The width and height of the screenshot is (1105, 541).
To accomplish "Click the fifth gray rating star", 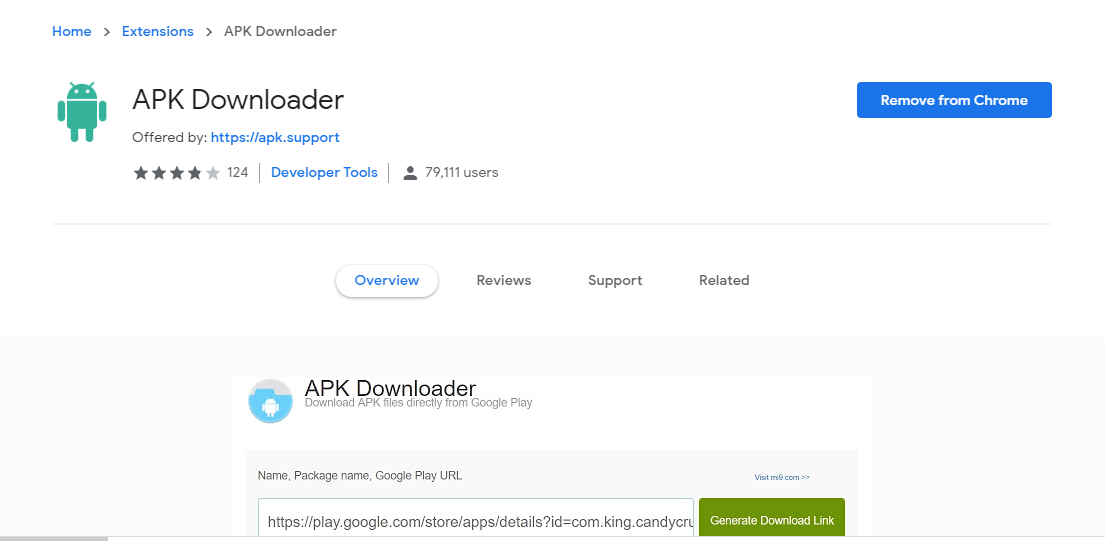I will (212, 173).
